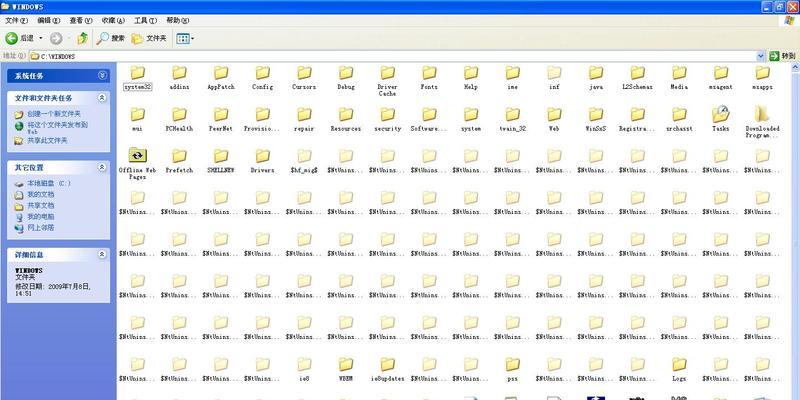Select the ie8 folder icon
Screen dimensions: 800x400
304,364
